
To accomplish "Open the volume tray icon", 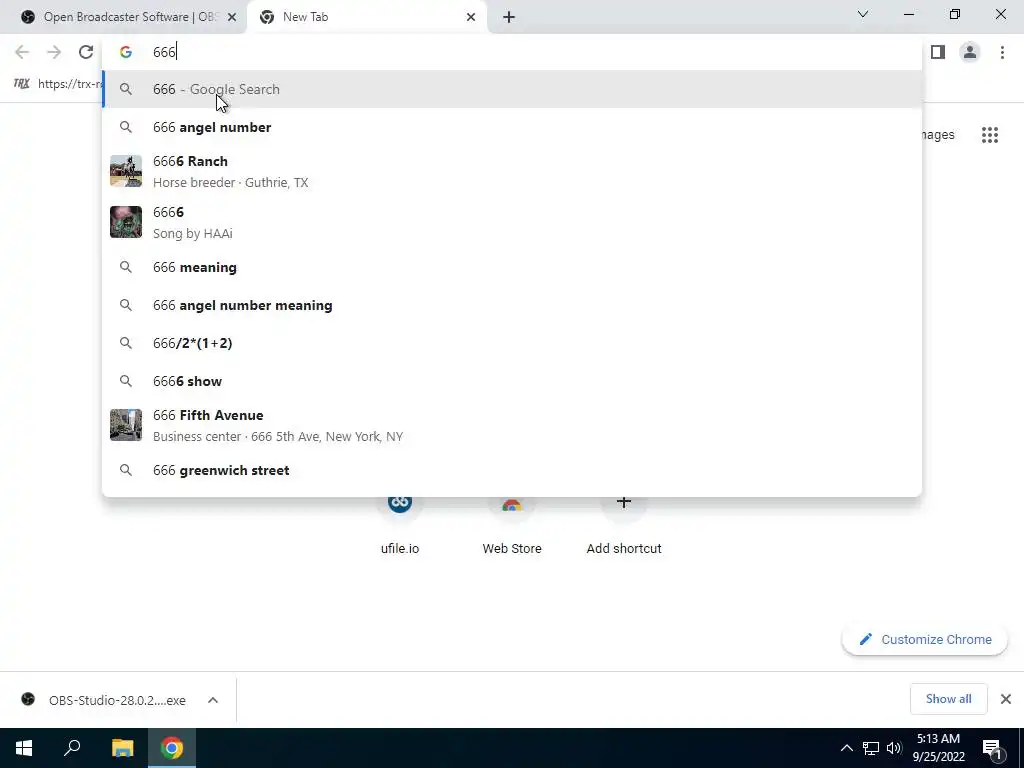I will [x=894, y=748].
